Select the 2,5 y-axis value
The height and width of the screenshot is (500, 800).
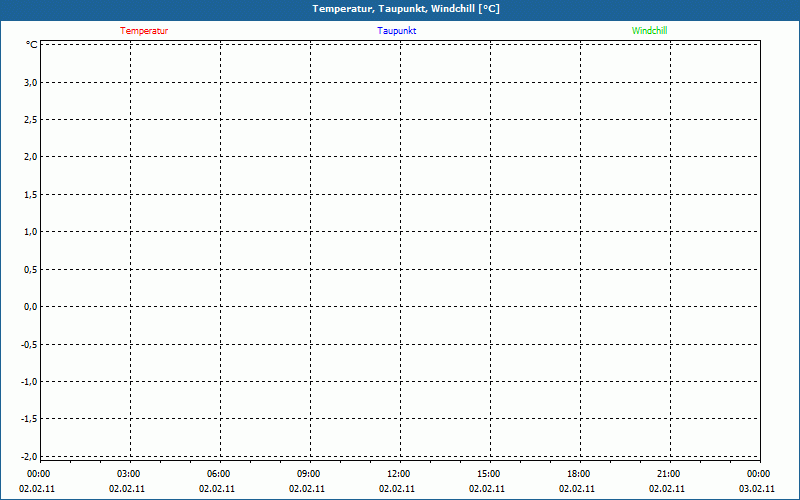tap(31, 120)
